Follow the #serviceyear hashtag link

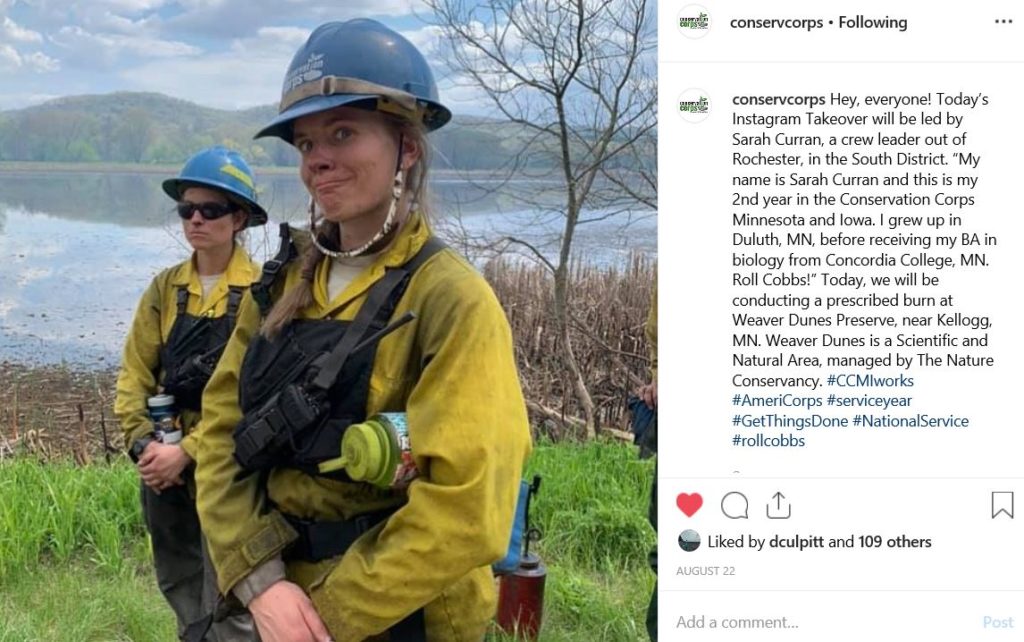[869, 400]
